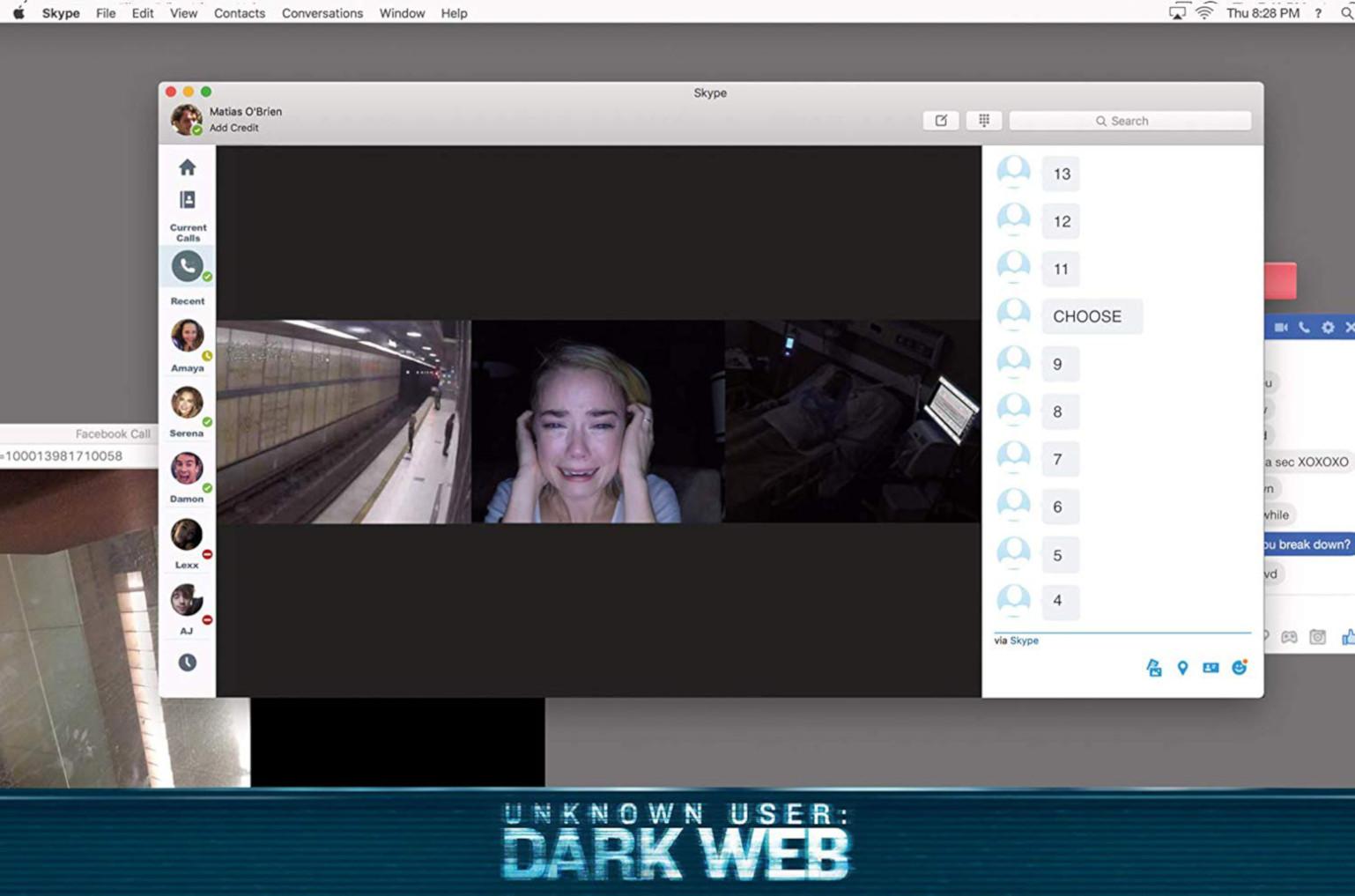This screenshot has width=1355, height=896.
Task: Click the AirPlay display icon in menu bar
Action: click(1177, 12)
